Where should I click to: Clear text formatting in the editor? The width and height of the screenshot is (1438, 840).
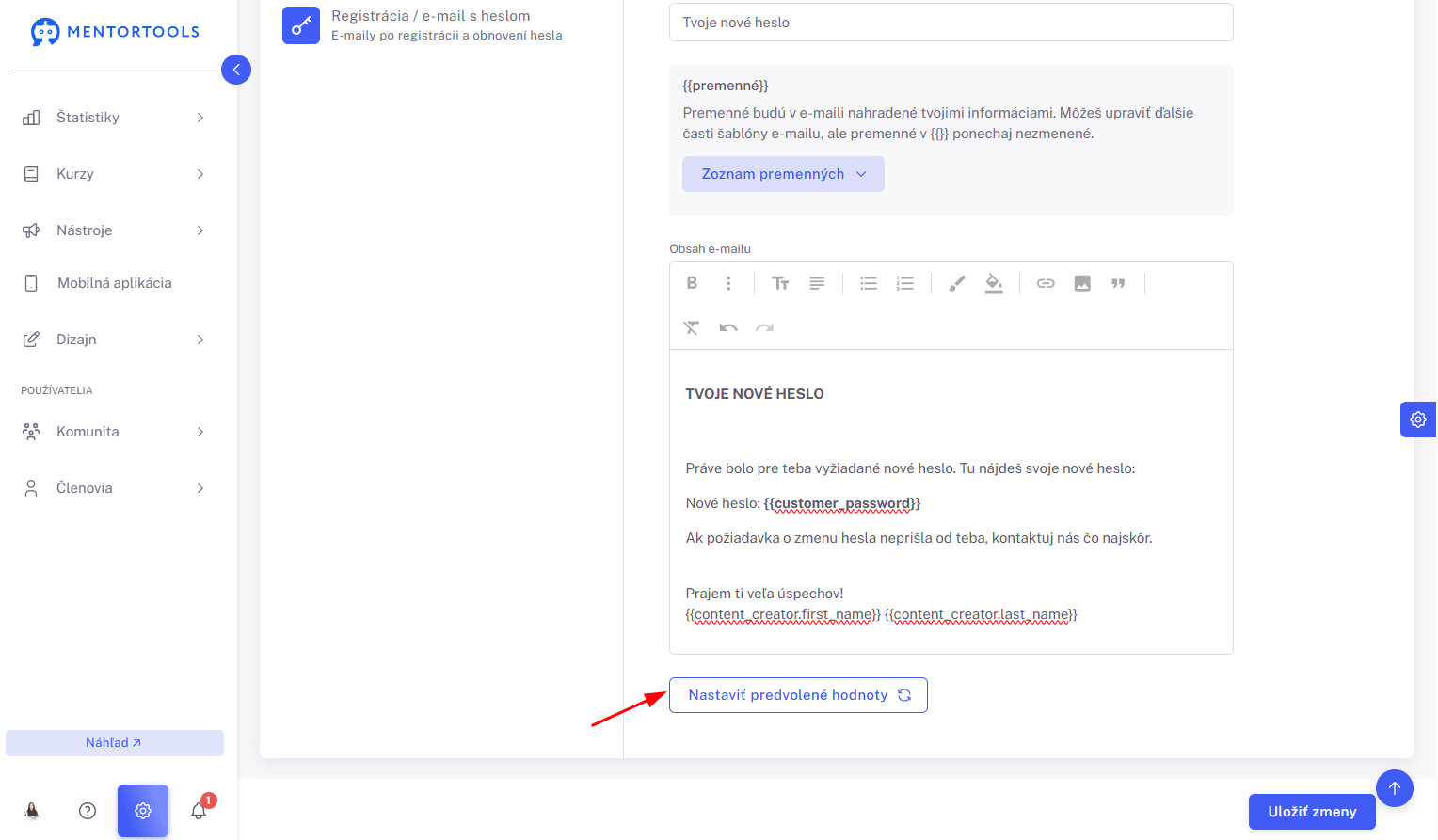pos(692,327)
